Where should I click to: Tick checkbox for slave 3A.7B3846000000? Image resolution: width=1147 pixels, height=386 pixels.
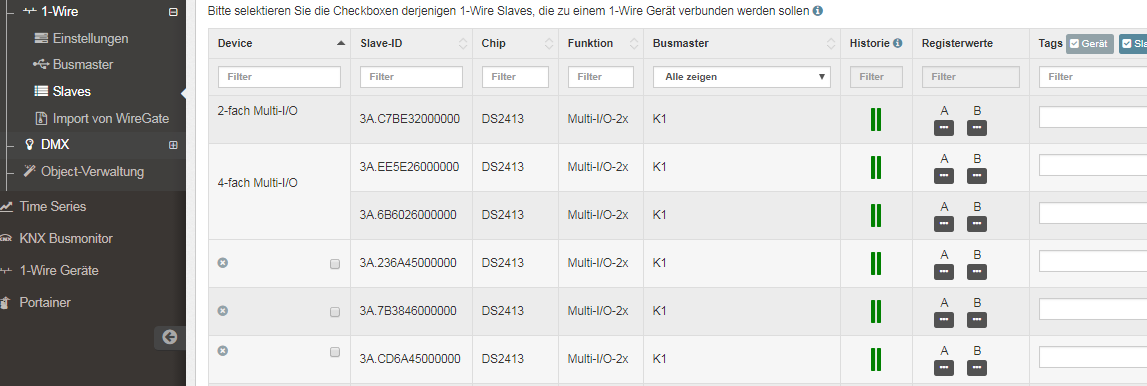(335, 312)
